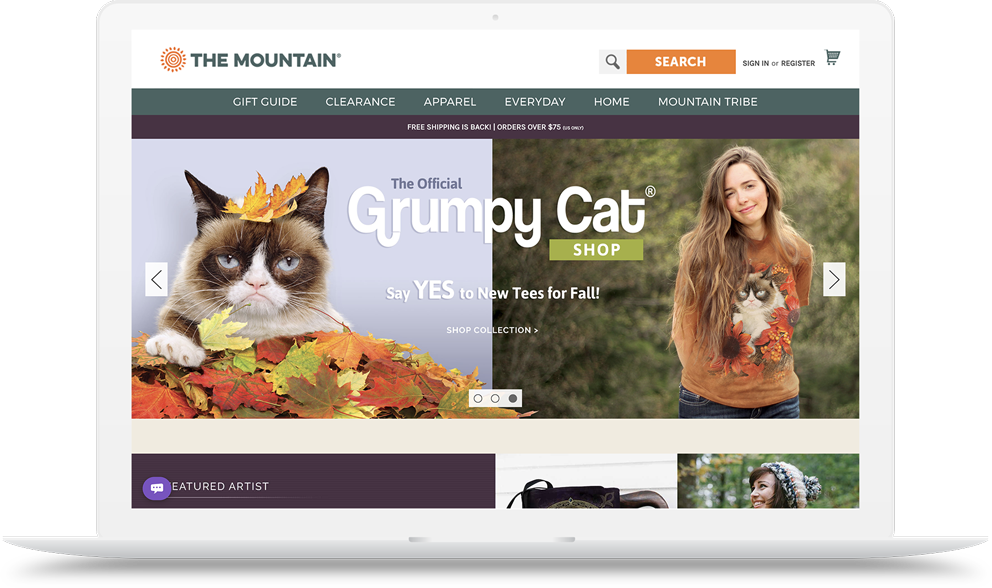Select the second carousel dot
Screen dimensions: 992x588
point(495,398)
